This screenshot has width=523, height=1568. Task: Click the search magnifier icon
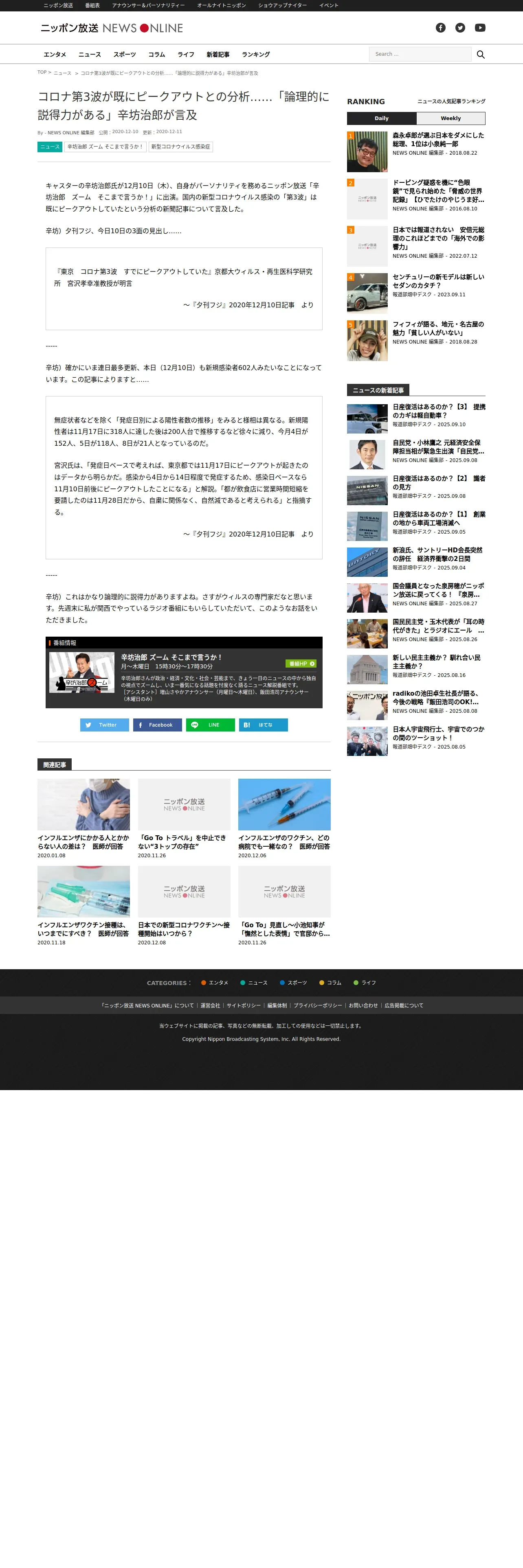480,54
